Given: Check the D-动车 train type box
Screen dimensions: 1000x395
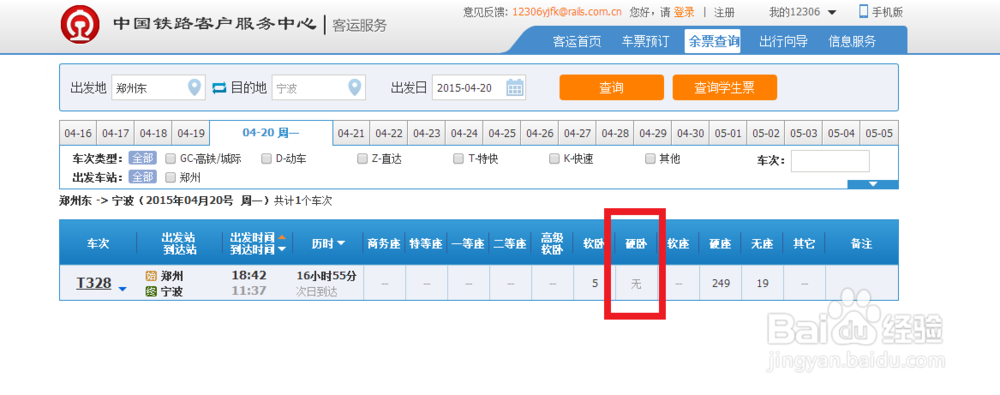Looking at the screenshot, I should 266,158.
